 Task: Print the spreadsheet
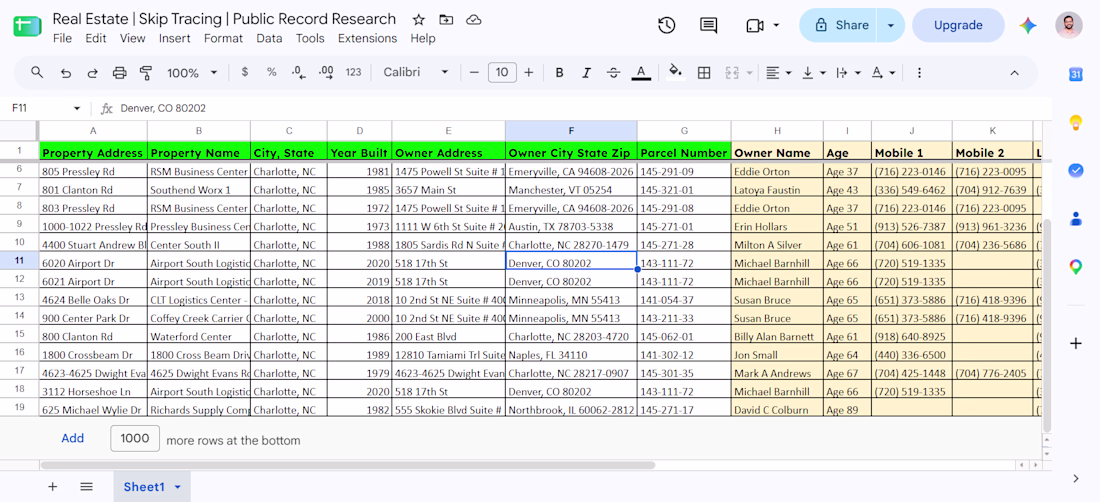119,72
